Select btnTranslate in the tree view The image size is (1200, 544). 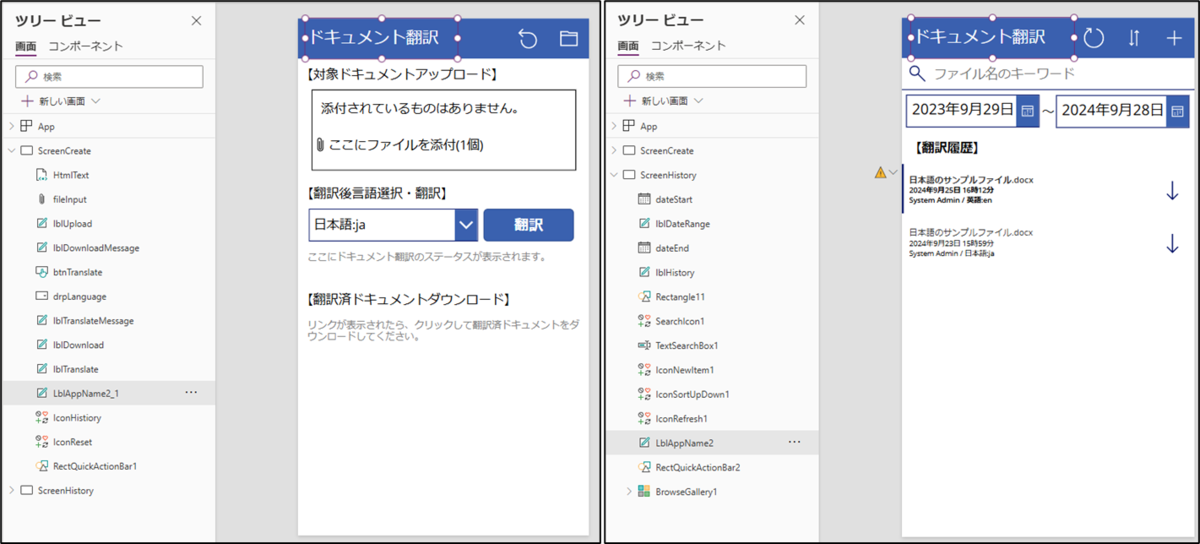pos(77,272)
